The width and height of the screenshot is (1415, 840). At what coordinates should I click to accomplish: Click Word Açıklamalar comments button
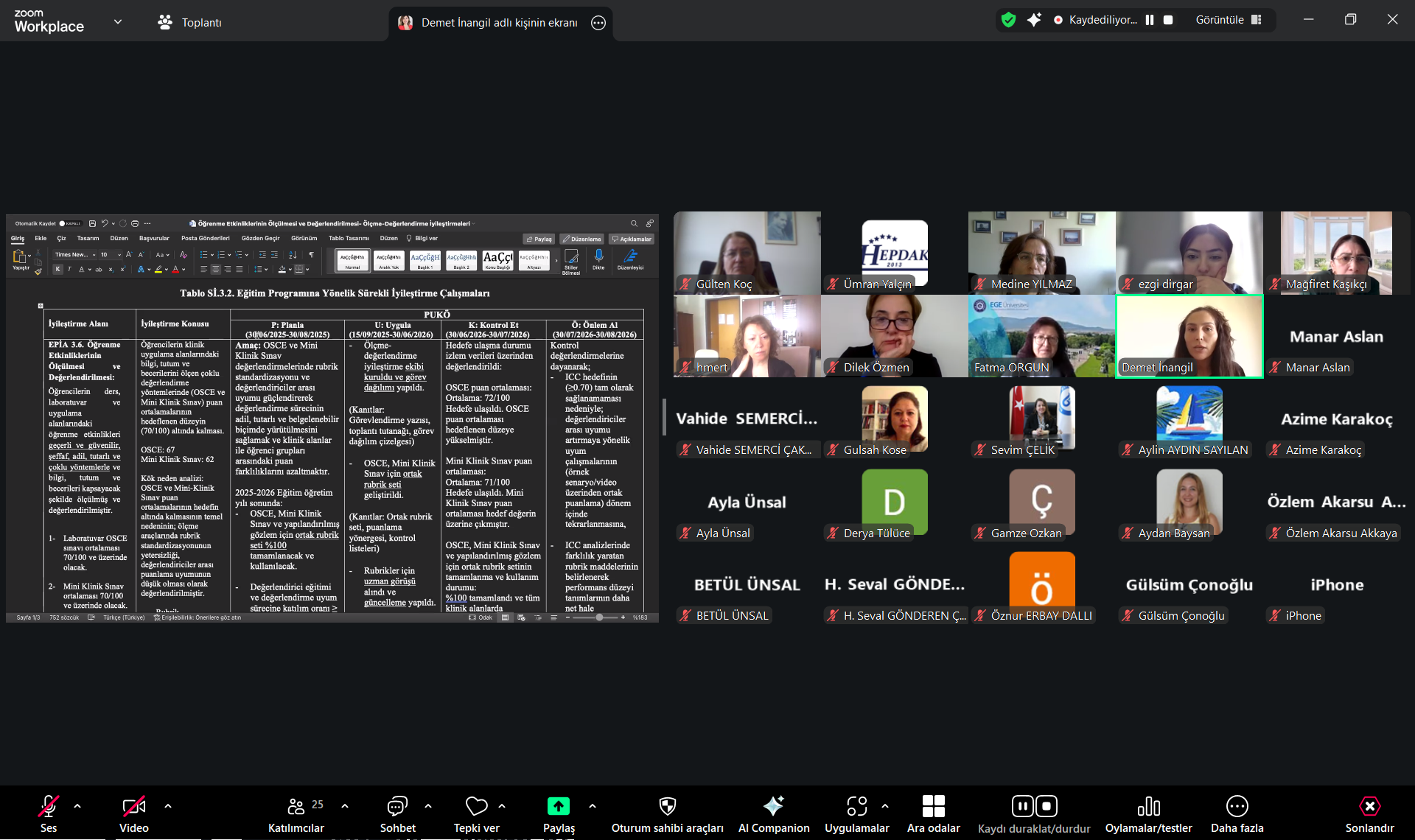click(x=632, y=239)
